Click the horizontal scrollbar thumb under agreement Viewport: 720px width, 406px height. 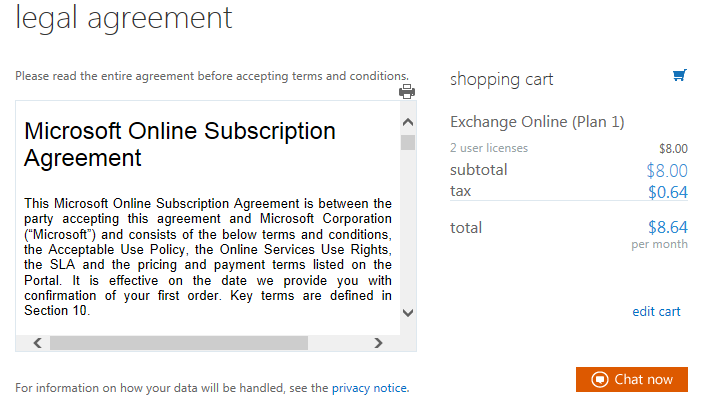coord(178,343)
